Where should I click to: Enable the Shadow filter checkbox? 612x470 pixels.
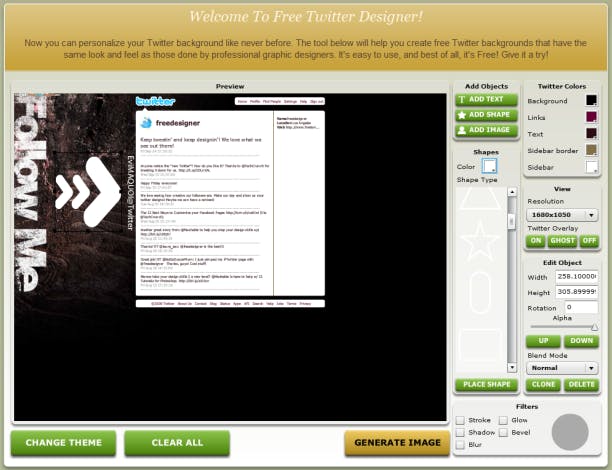[460, 433]
